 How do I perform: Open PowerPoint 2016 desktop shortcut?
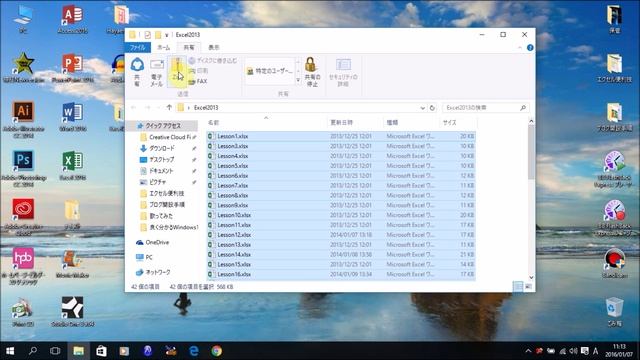coord(73,69)
